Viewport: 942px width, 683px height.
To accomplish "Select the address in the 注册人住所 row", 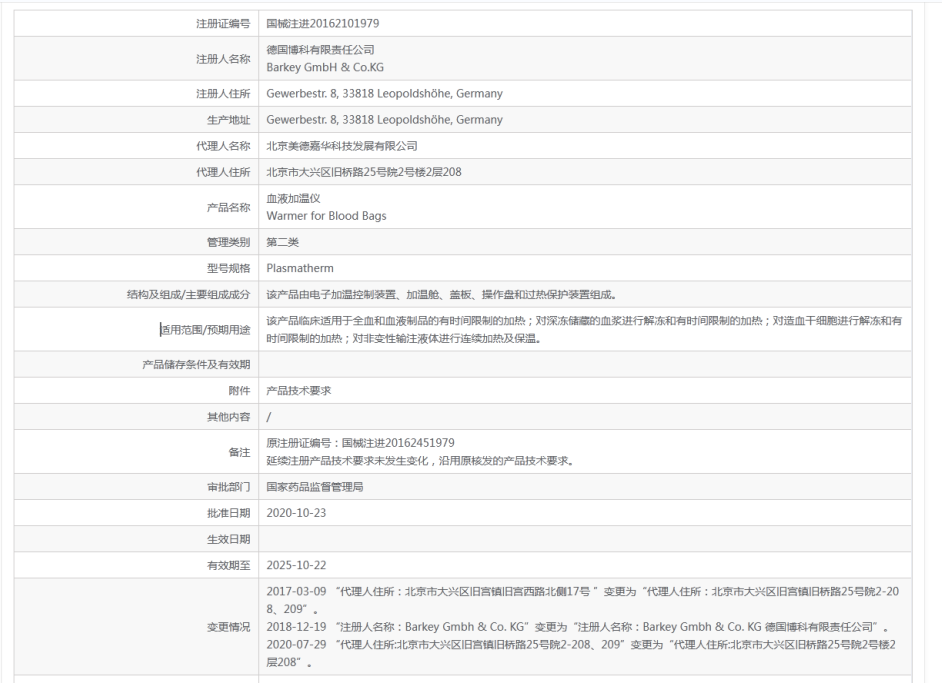I will (384, 94).
